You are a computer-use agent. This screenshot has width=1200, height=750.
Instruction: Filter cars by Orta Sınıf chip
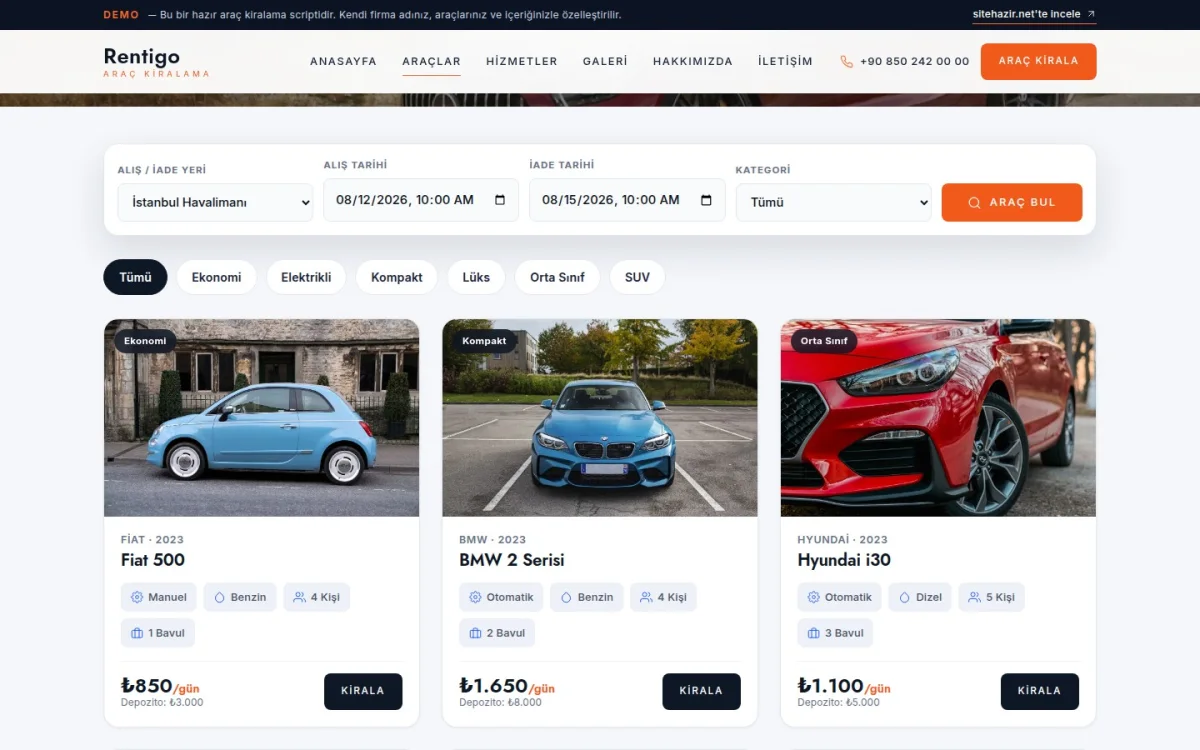[557, 277]
